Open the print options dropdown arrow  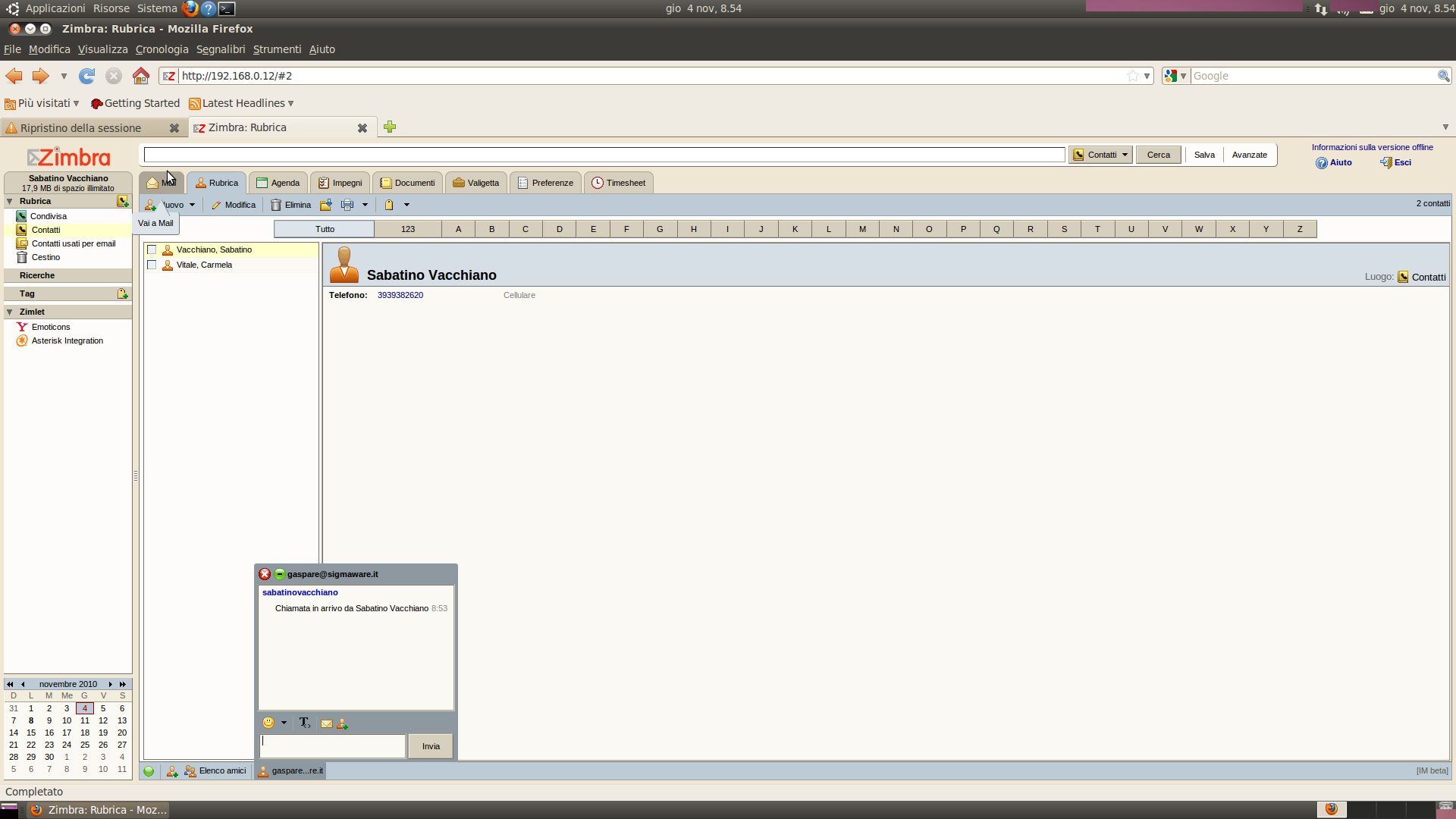[365, 206]
